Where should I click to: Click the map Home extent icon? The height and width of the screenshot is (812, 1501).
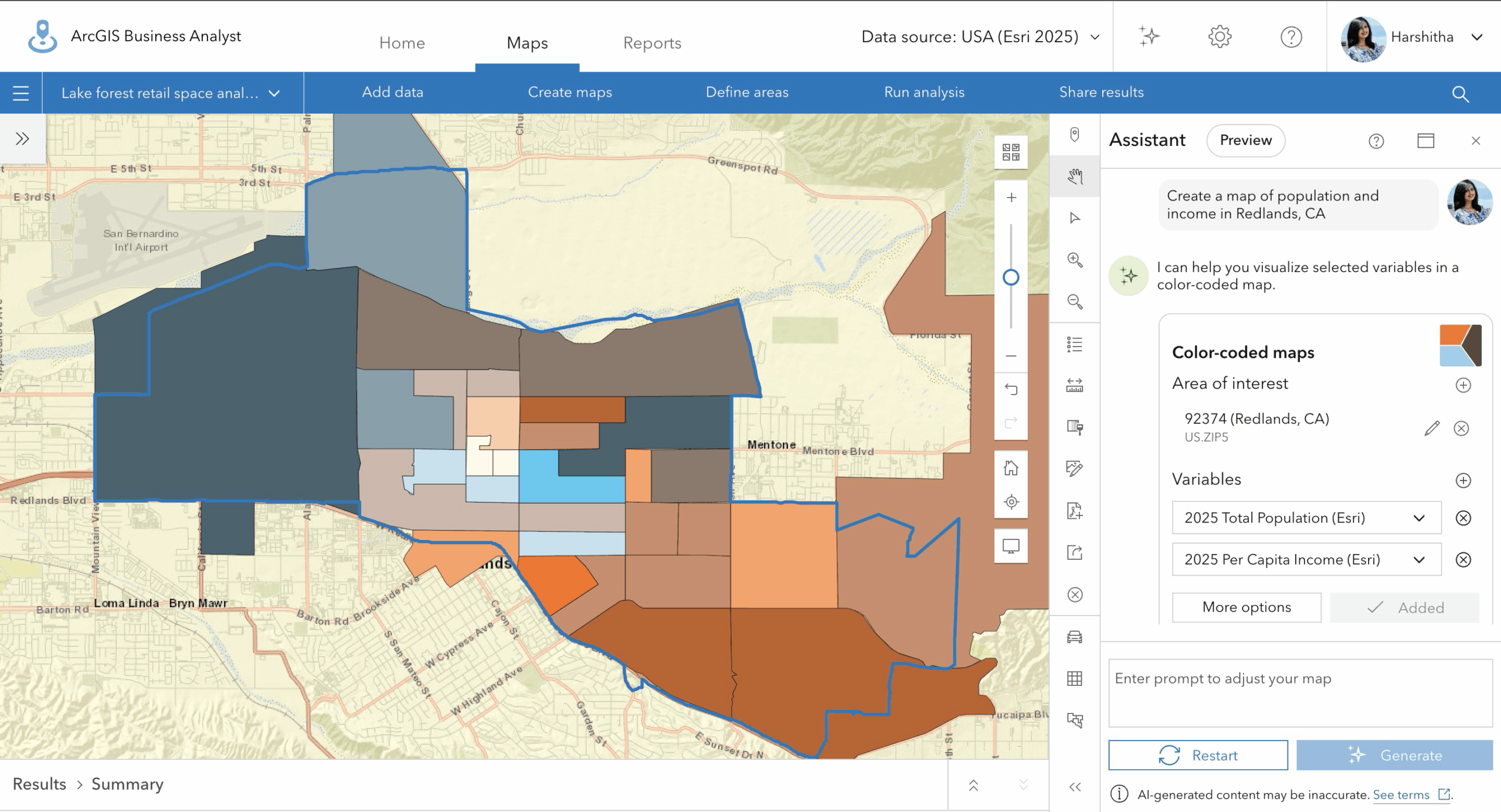click(1011, 468)
